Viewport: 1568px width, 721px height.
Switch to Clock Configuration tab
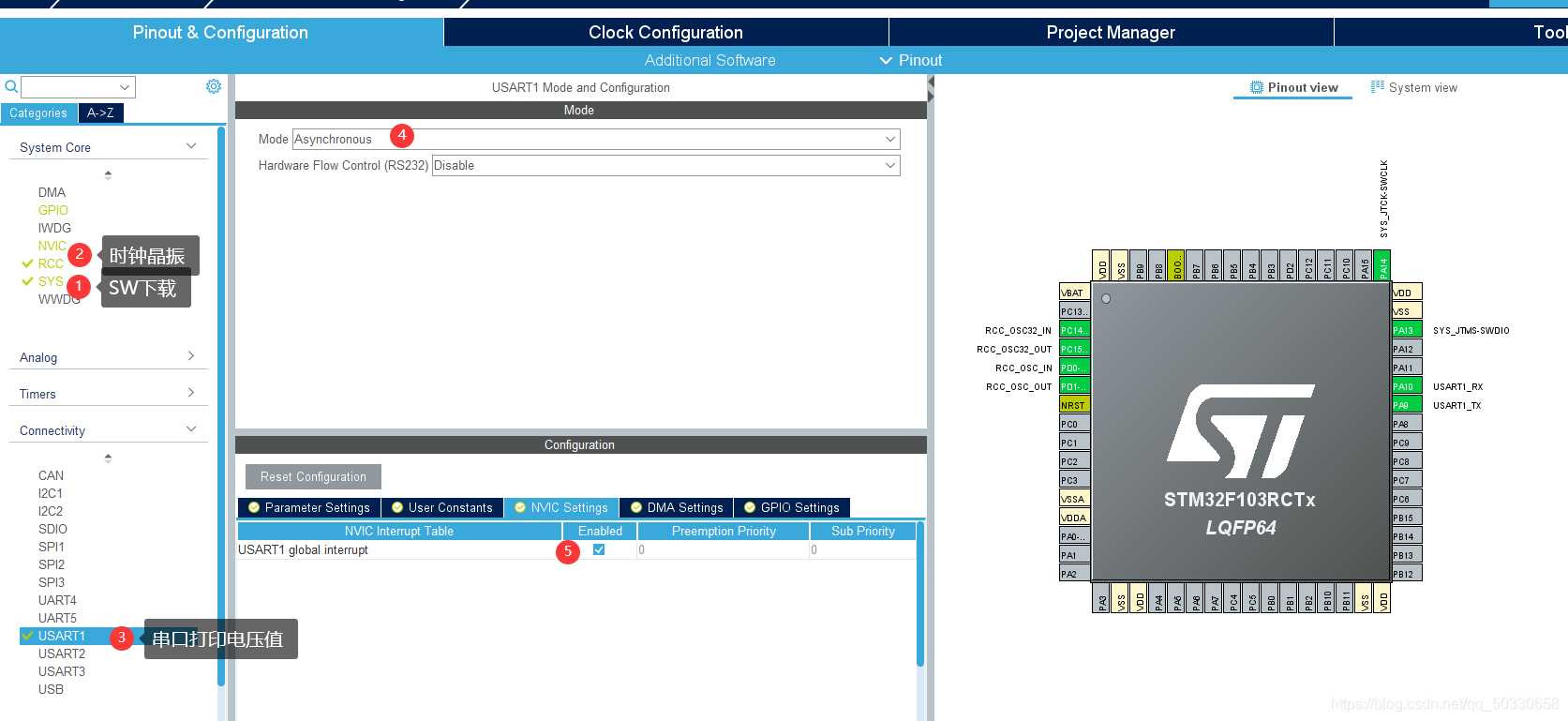(x=665, y=32)
